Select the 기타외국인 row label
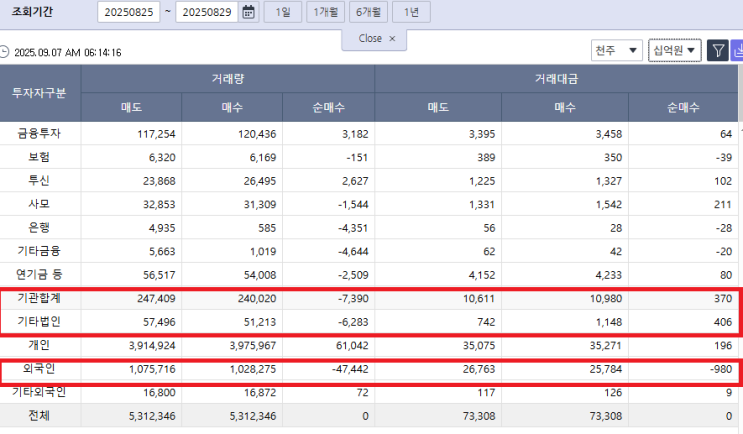Screen dimensions: 743x434 click(x=39, y=392)
